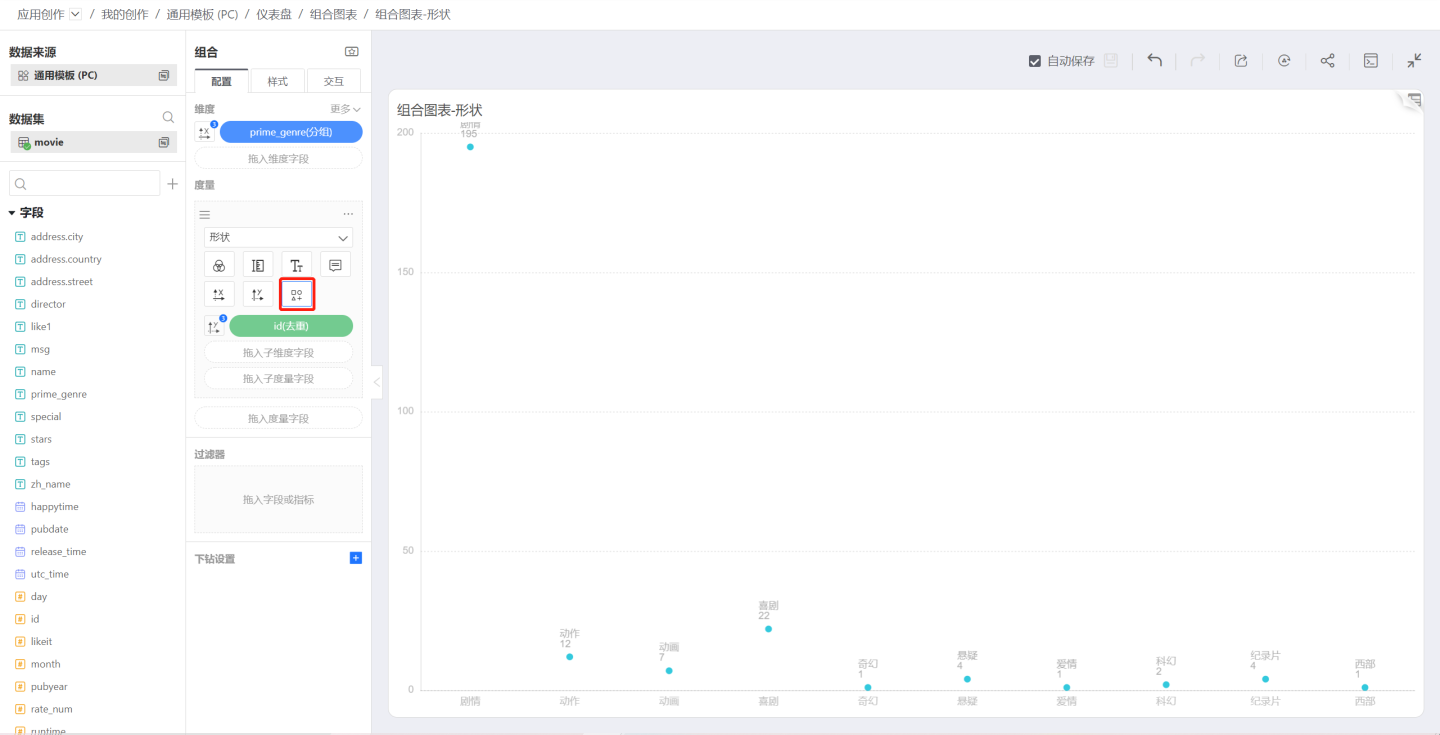
Task: Uncheck the 自动保存 checkbox
Action: (x=1035, y=61)
